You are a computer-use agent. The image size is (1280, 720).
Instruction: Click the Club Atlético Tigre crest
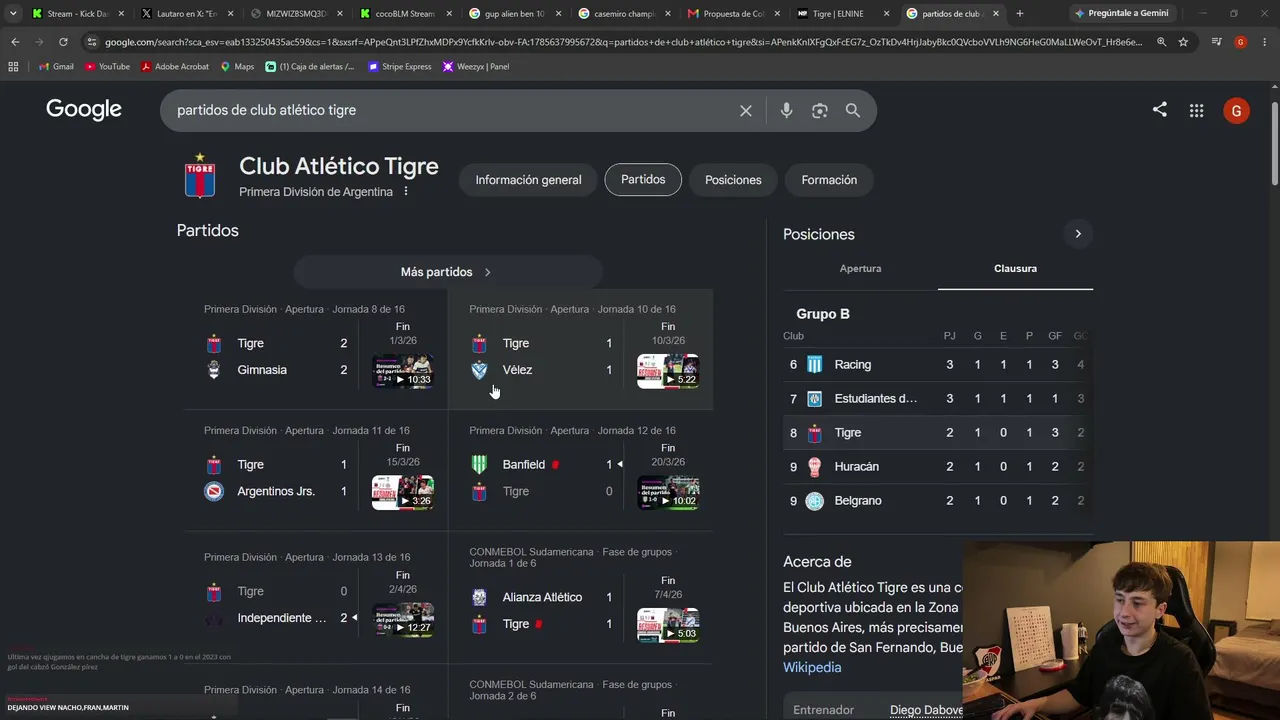click(200, 176)
